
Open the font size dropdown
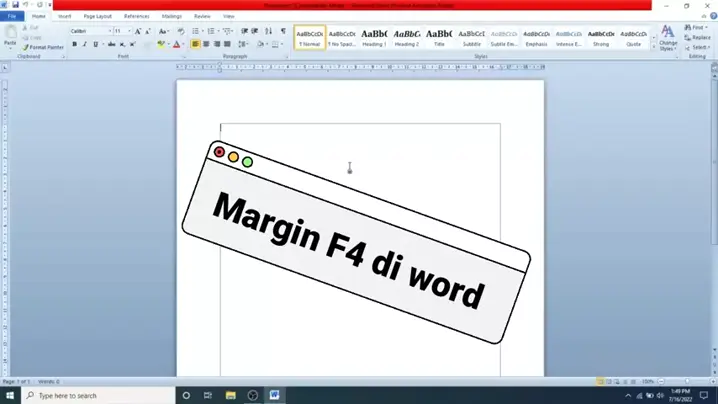click(121, 31)
